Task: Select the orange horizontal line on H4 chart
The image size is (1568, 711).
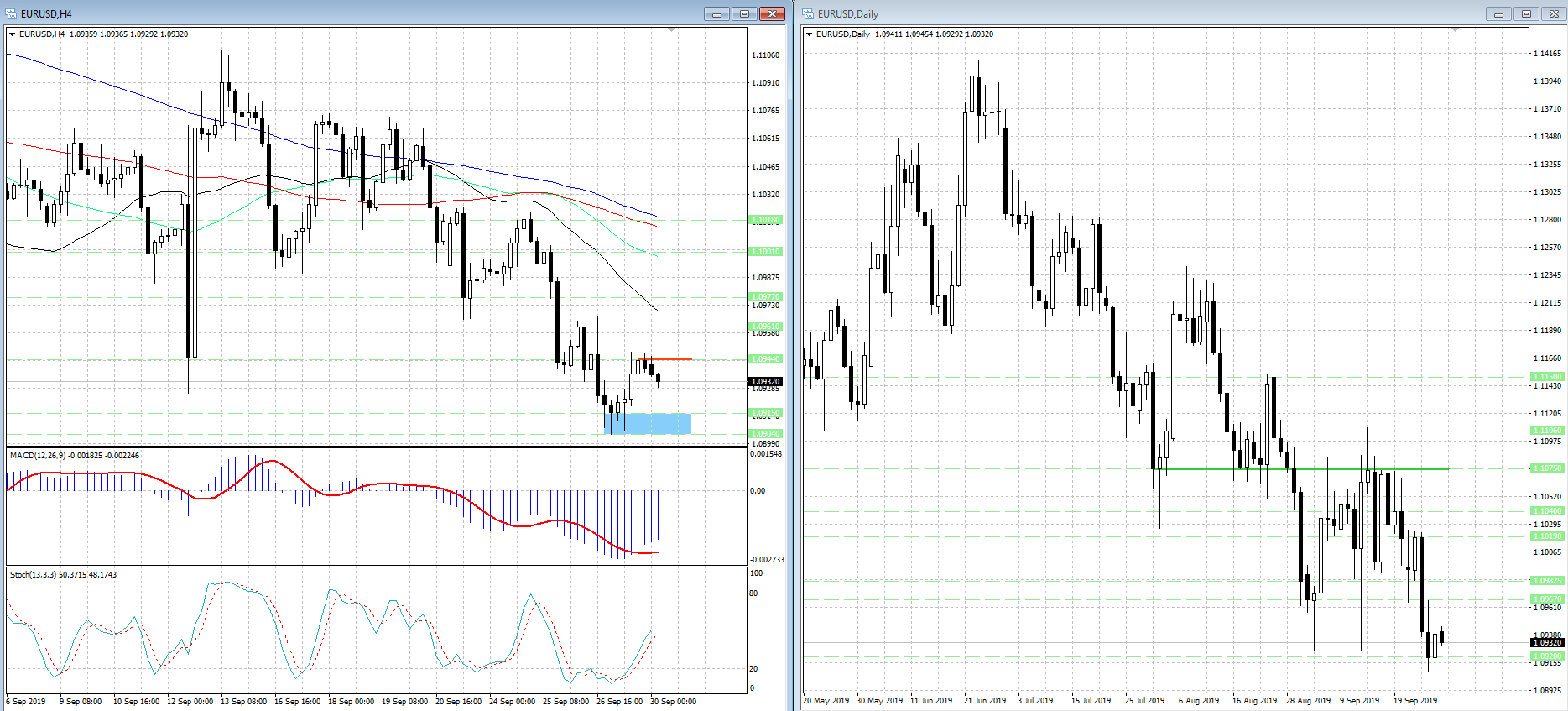Action: tap(671, 359)
